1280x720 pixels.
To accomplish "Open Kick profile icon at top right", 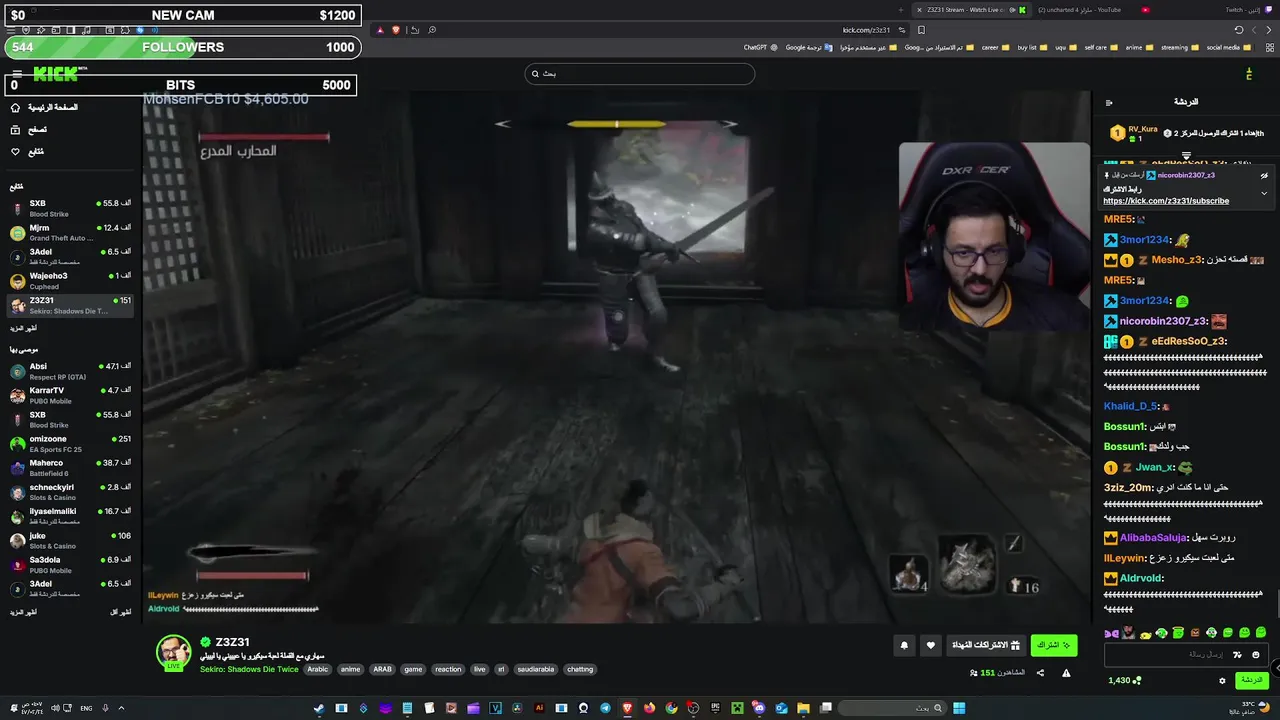I will (x=1249, y=74).
